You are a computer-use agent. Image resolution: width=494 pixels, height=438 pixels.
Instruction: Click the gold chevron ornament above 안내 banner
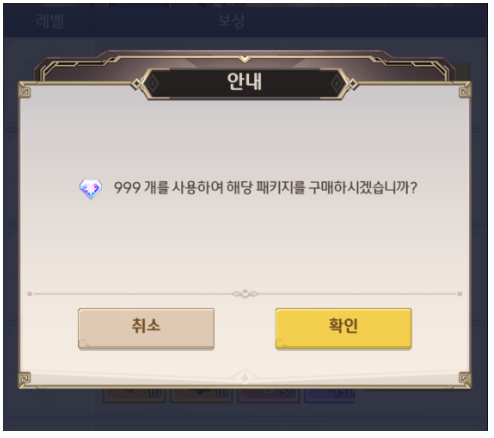[x=245, y=59]
